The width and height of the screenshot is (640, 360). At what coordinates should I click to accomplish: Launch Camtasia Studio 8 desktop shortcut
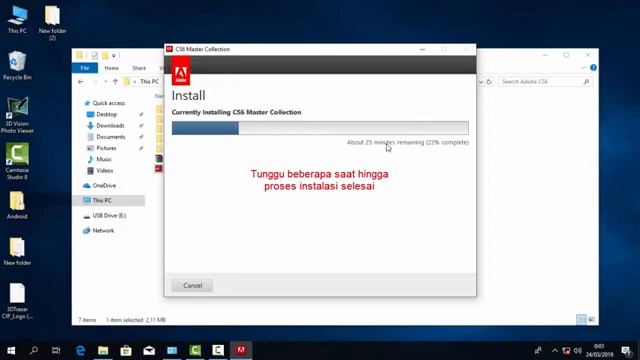click(x=17, y=161)
